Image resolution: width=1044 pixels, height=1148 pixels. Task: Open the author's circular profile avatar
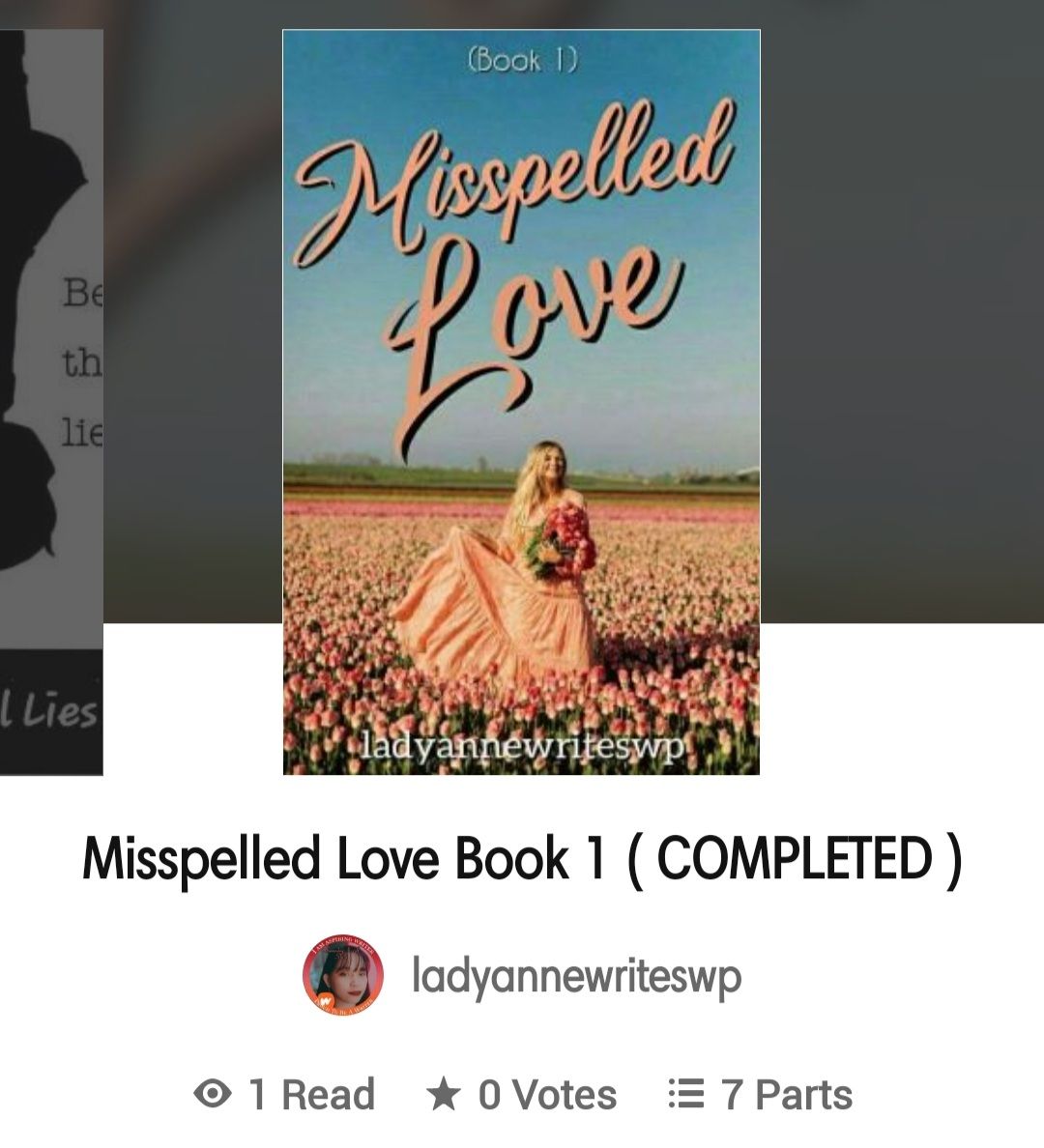pos(343,974)
